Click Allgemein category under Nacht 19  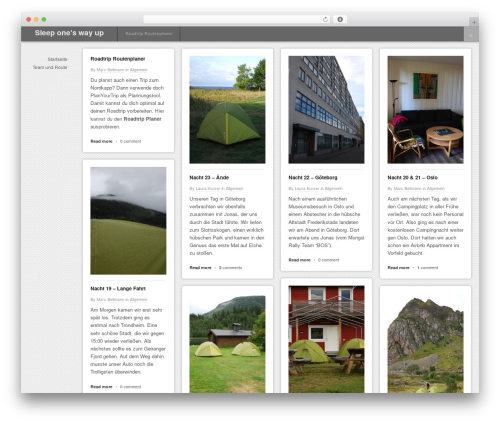(x=139, y=300)
